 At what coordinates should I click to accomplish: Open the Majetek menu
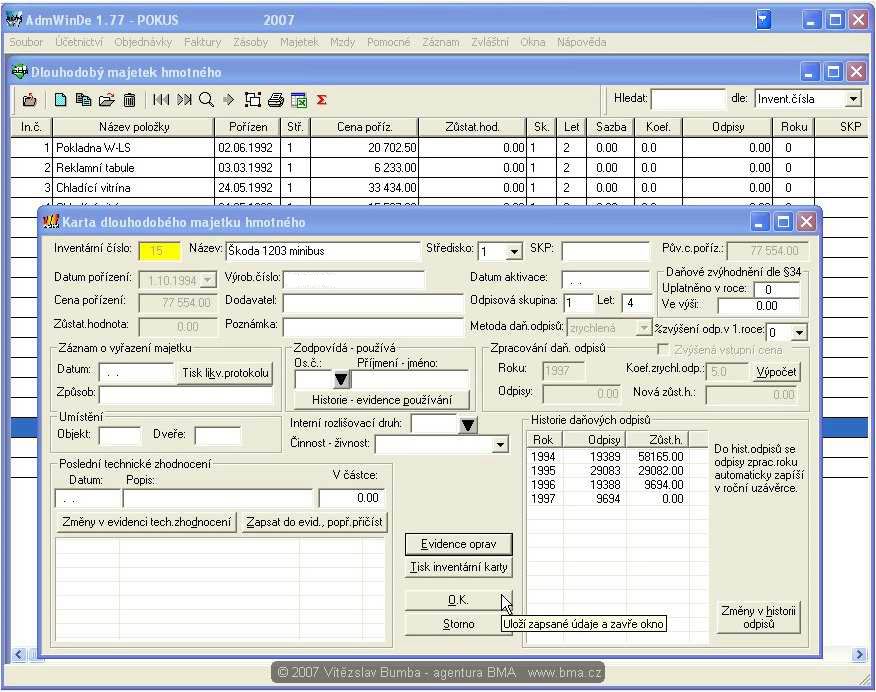click(299, 42)
